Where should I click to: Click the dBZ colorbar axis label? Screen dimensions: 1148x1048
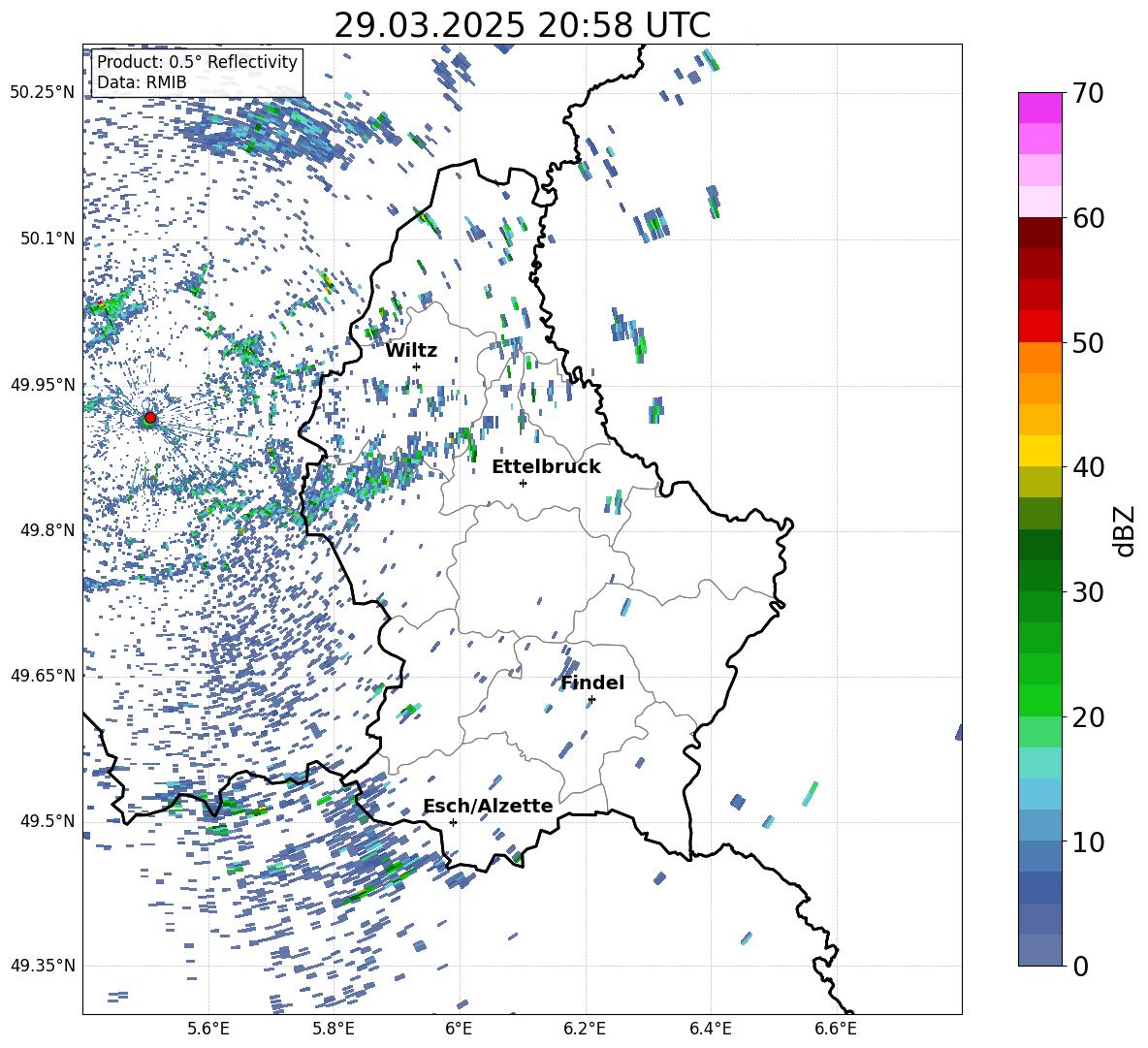pos(1126,530)
